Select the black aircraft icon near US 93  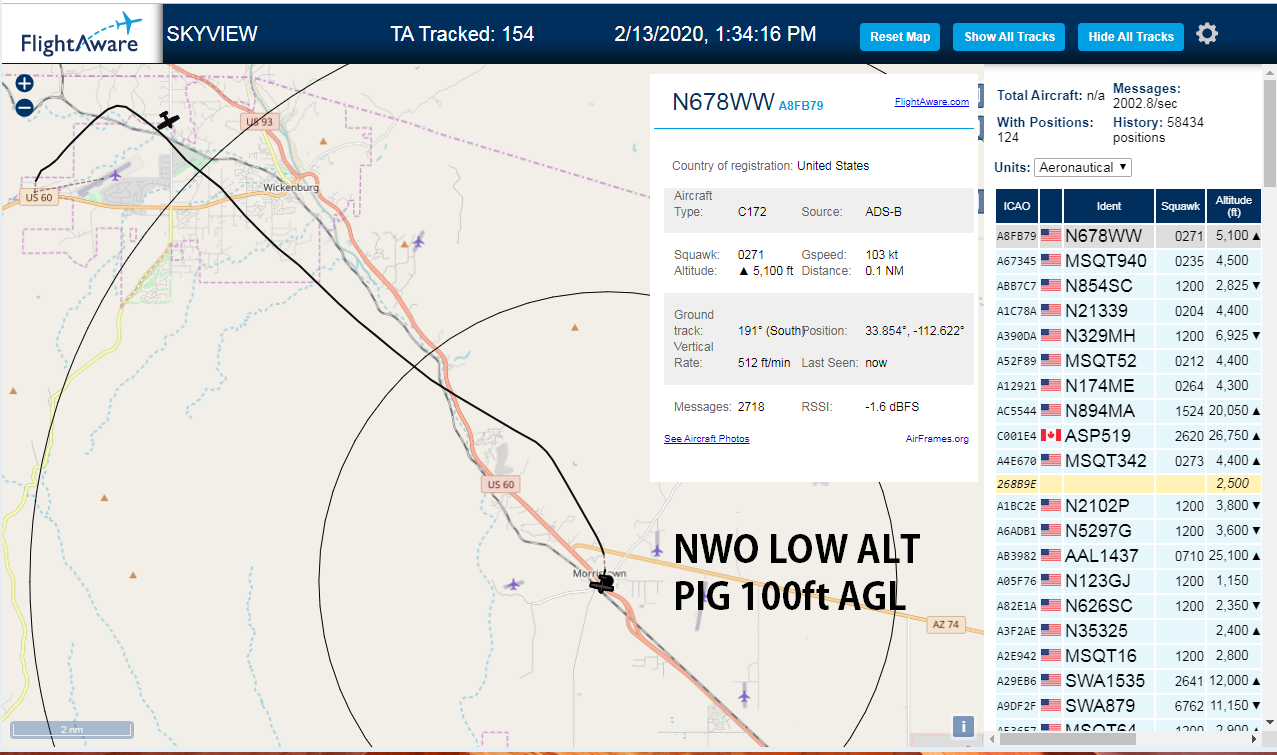(168, 120)
